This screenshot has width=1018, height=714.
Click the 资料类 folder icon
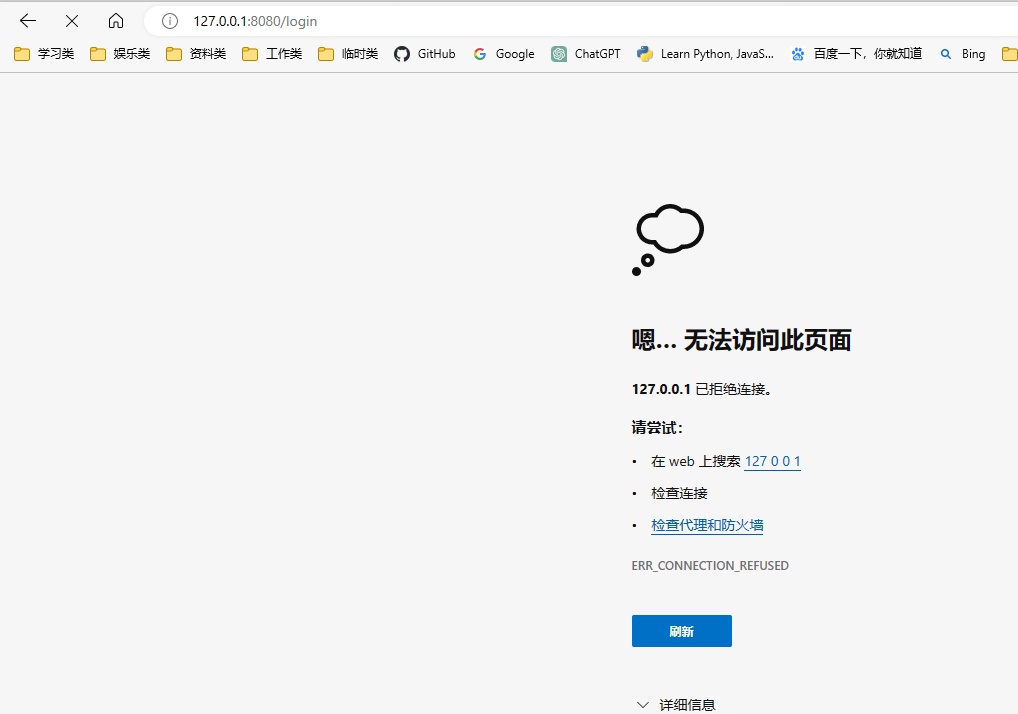173,54
